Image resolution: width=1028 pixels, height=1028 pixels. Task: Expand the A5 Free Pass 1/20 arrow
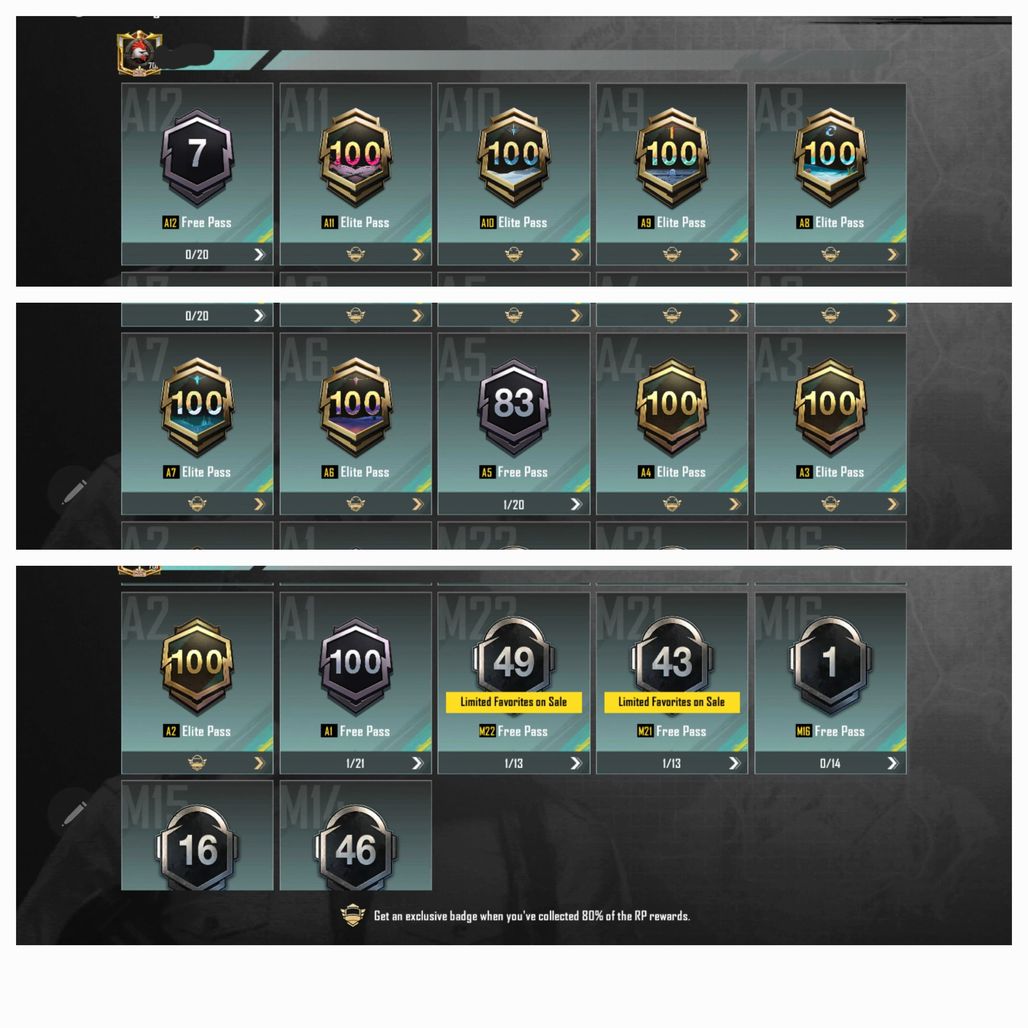point(576,504)
